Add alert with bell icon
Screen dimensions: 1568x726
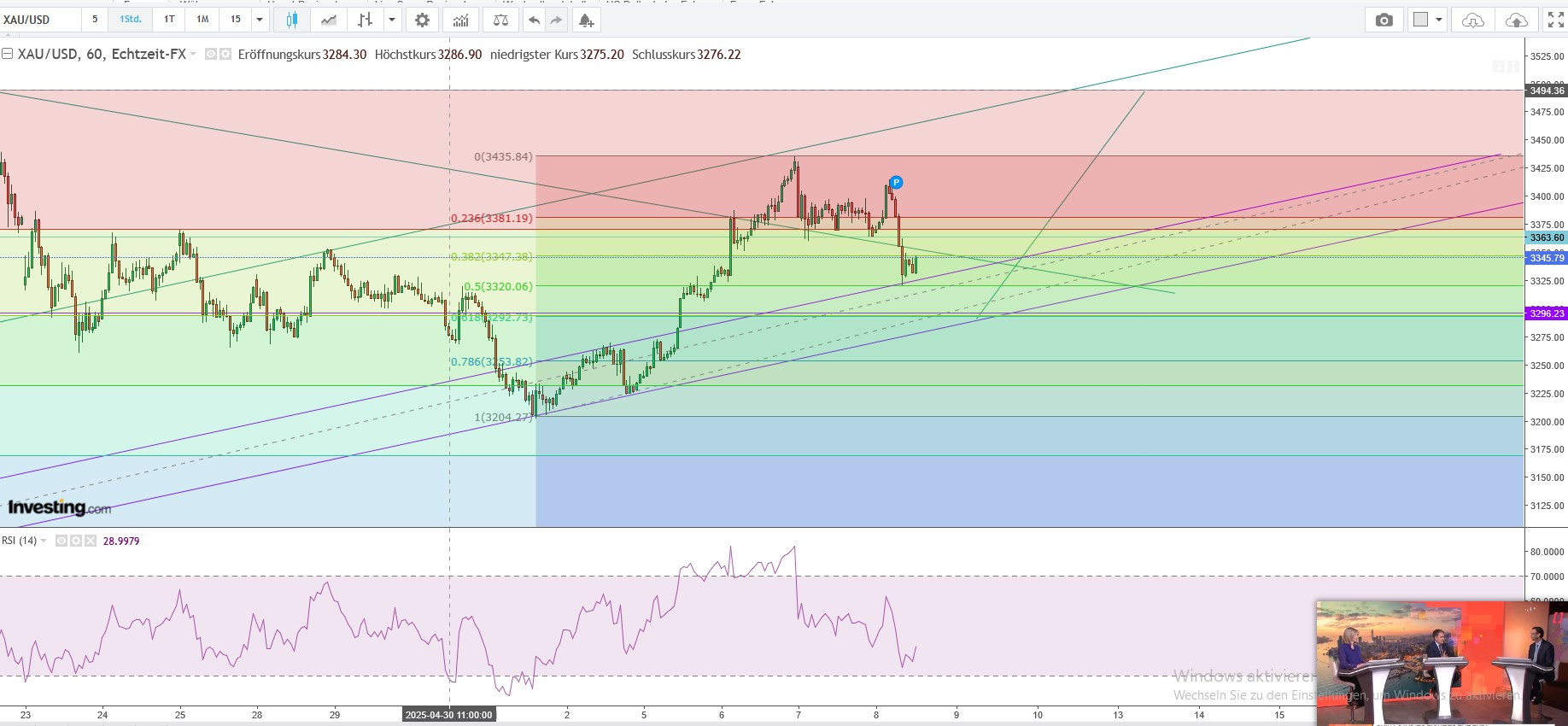tap(586, 20)
